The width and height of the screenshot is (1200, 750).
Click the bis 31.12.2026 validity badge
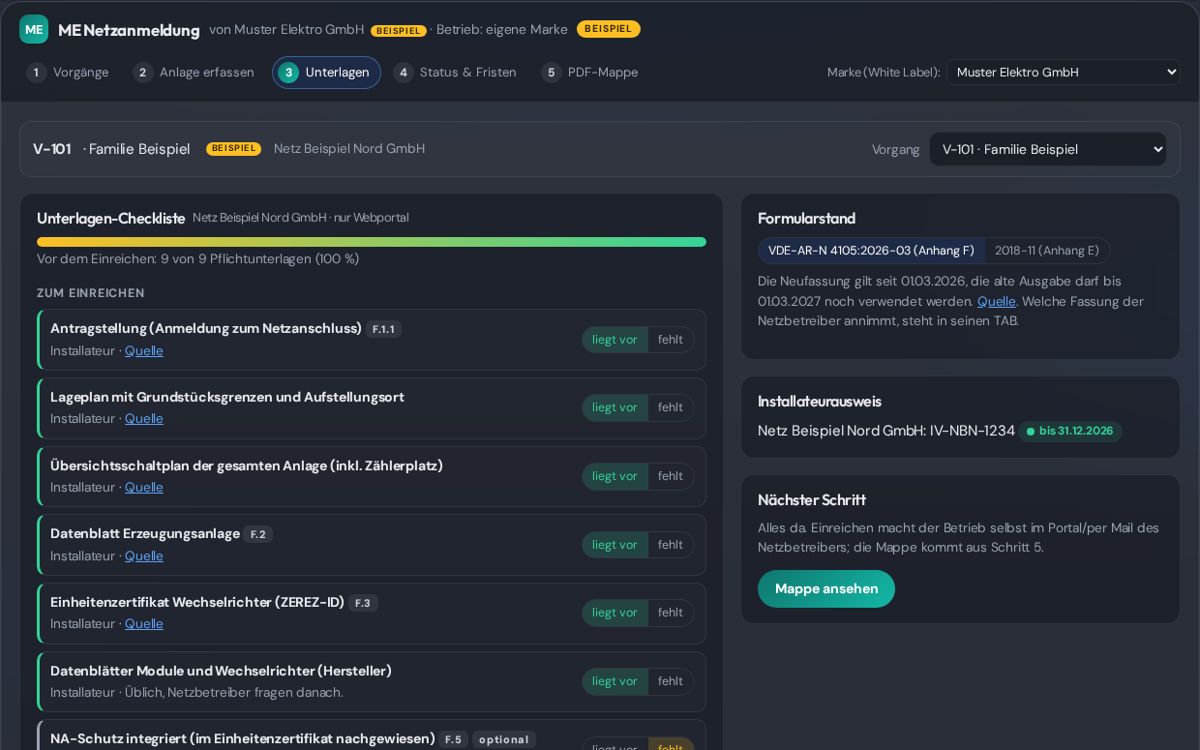coord(1070,431)
